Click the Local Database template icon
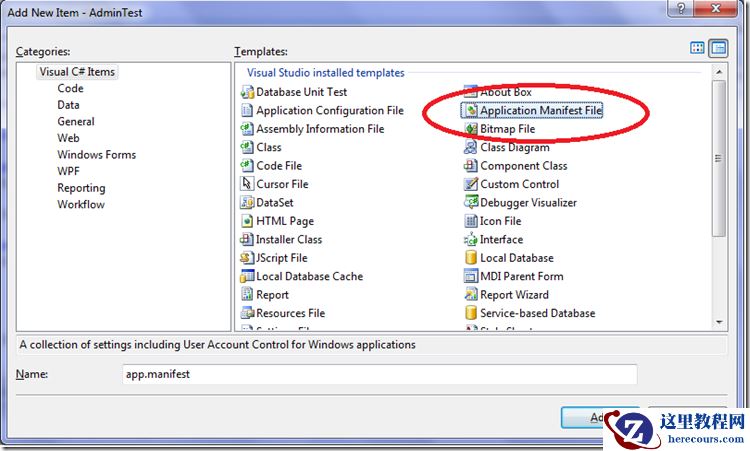 [471, 258]
